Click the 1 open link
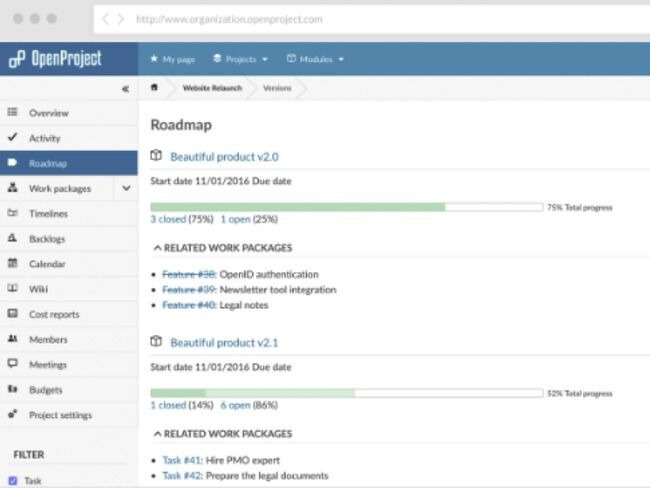This screenshot has height=488, width=650. (x=235, y=219)
